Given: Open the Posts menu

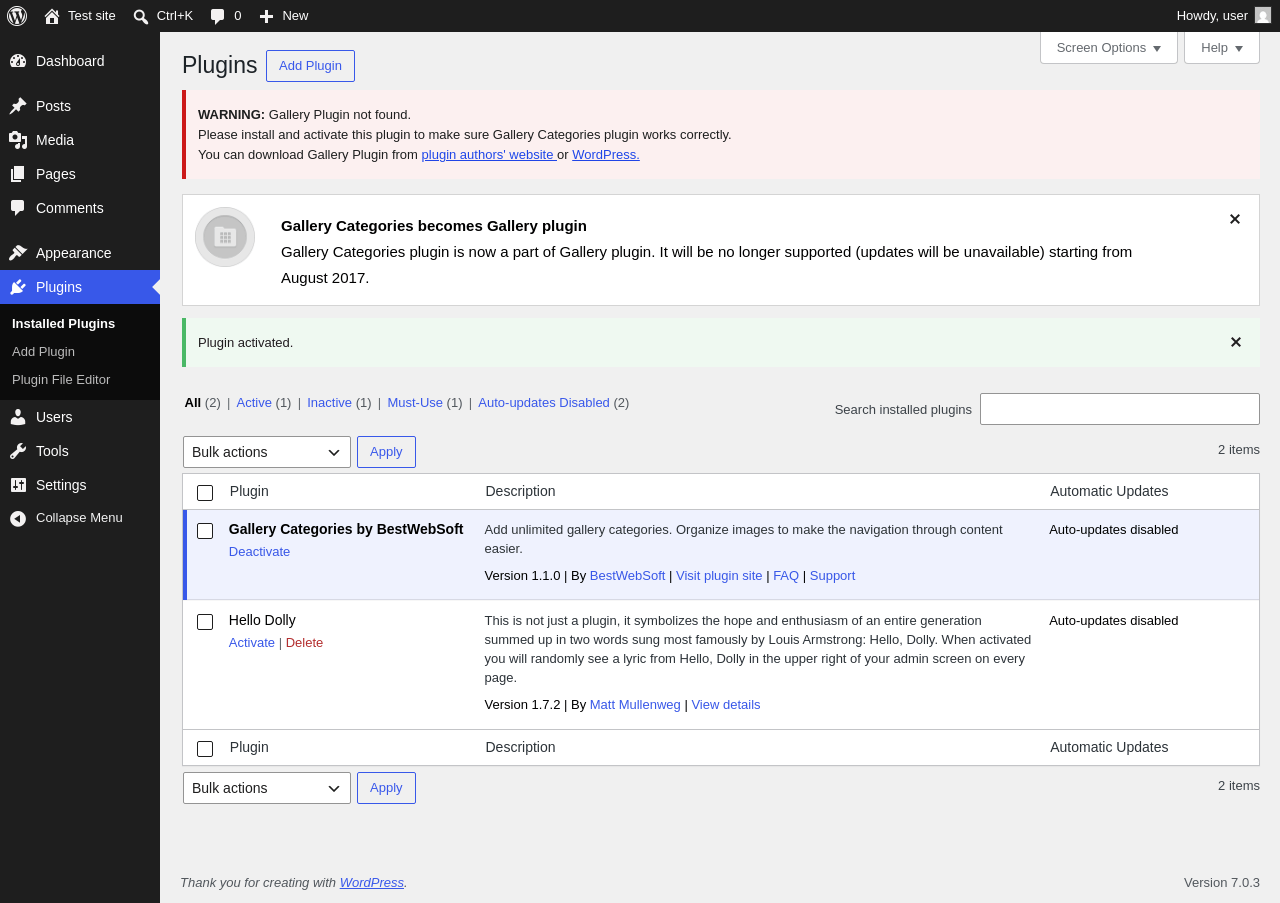Looking at the screenshot, I should (80, 106).
